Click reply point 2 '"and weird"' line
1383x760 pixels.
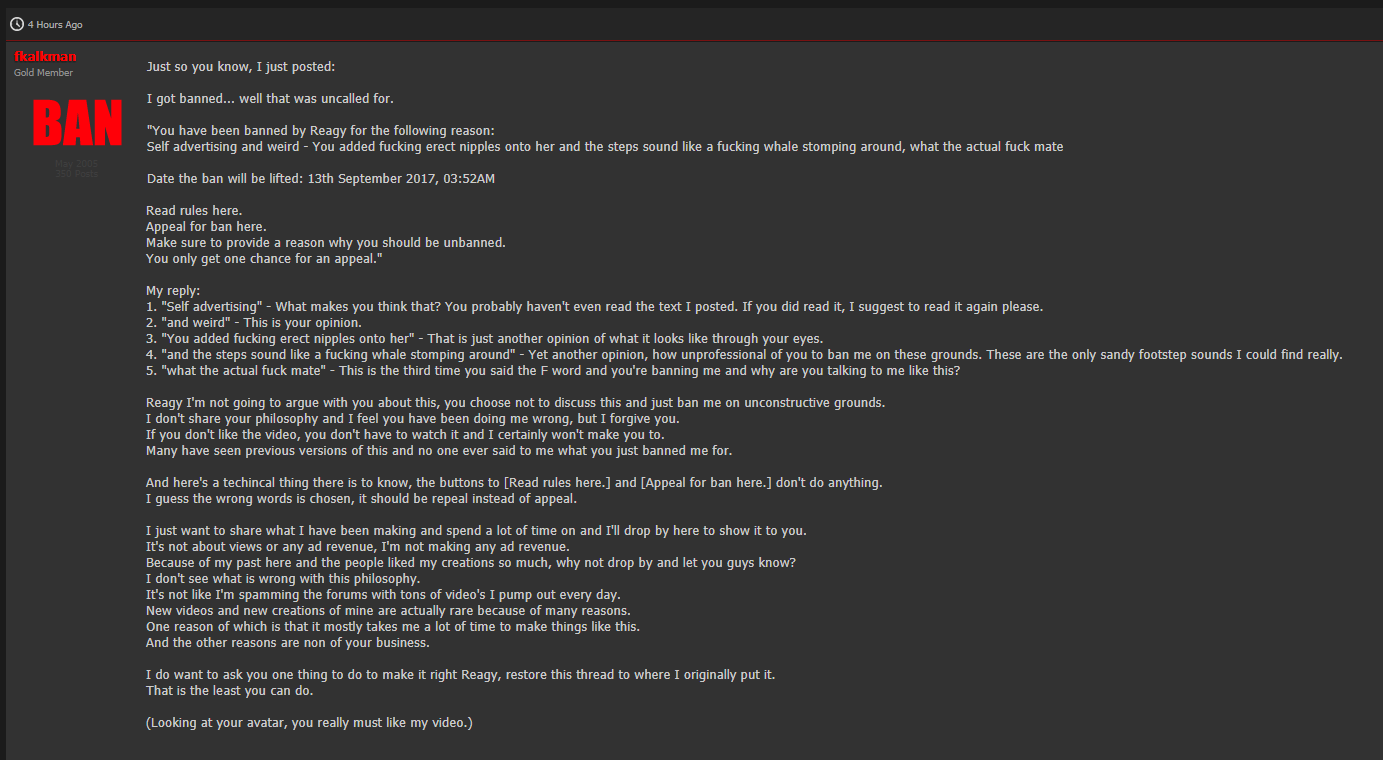254,323
